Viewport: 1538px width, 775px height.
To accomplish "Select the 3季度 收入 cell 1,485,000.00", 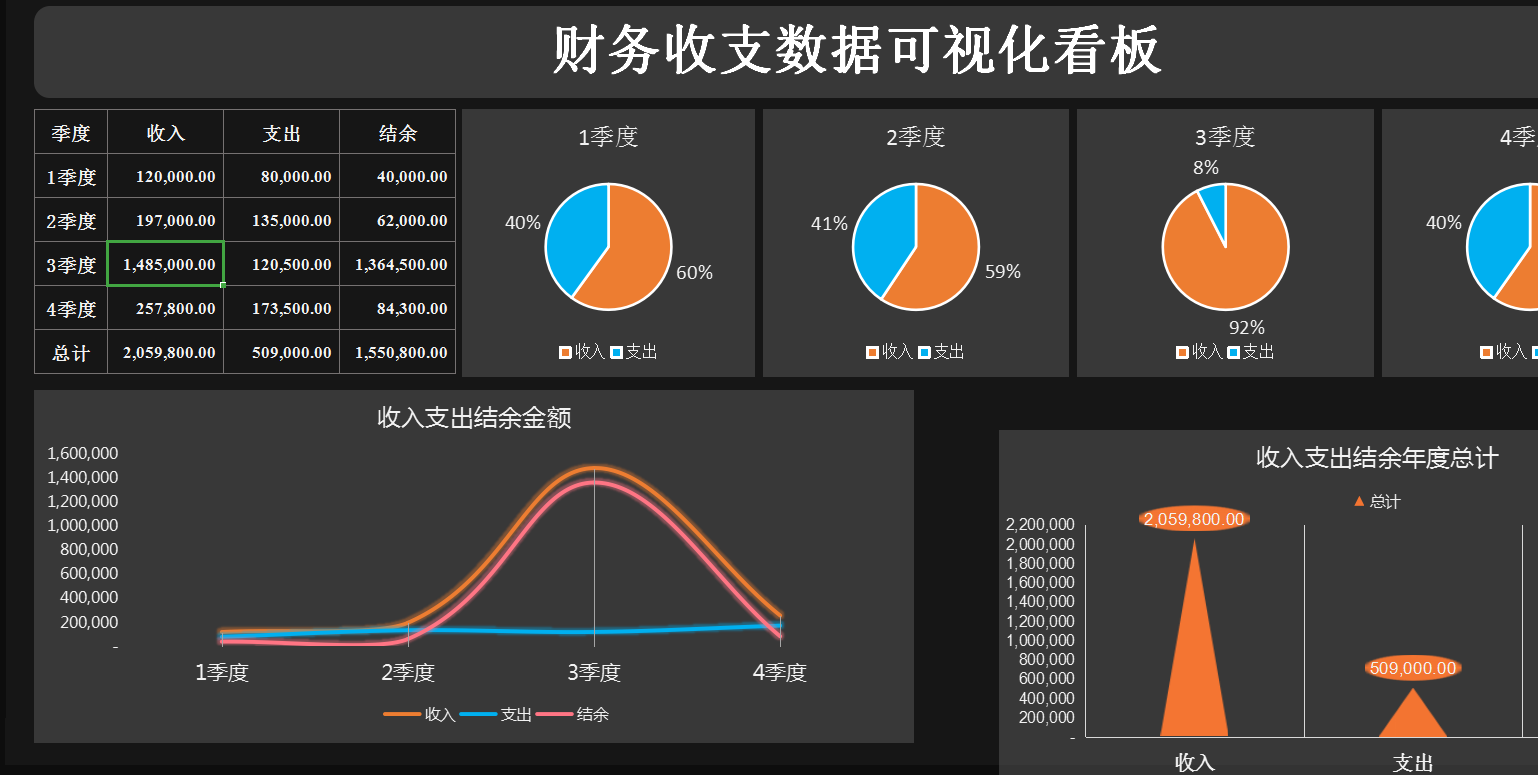I will (x=165, y=264).
